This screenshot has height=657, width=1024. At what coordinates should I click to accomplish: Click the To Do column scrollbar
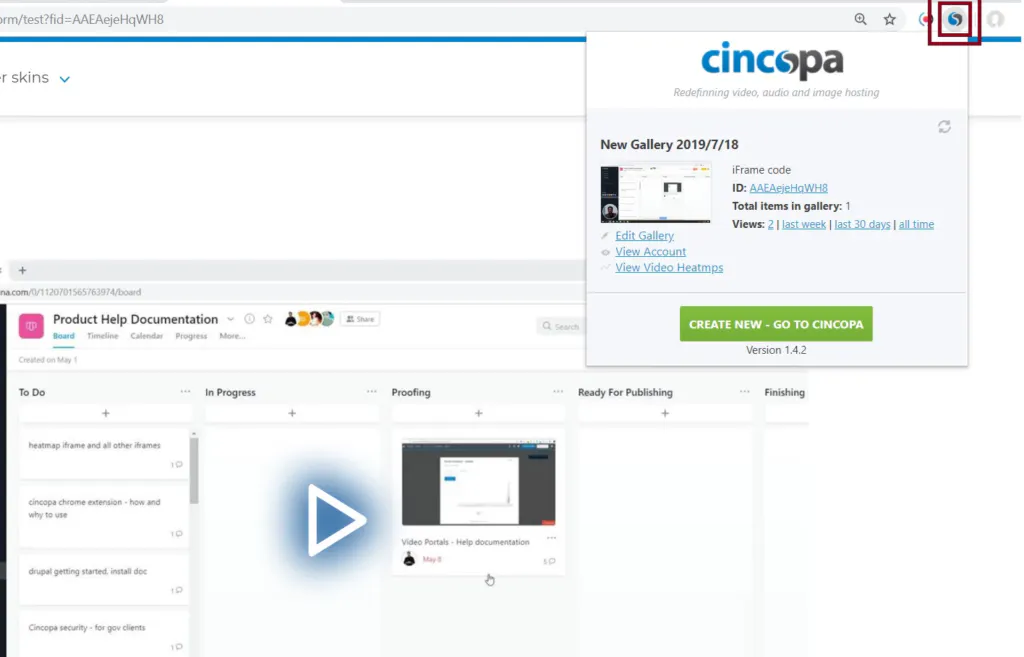(194, 470)
